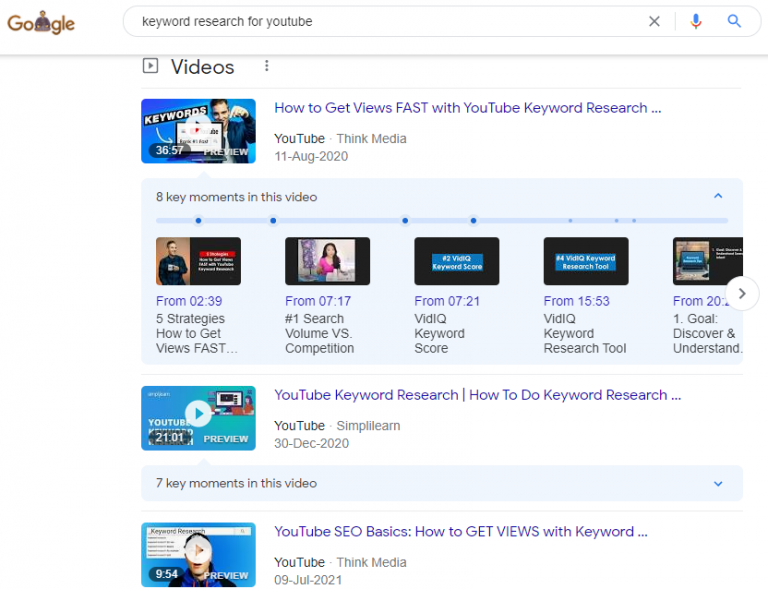This screenshot has height=589, width=768.
Task: Open 'How to Get Views FAST' video link
Action: click(x=468, y=108)
